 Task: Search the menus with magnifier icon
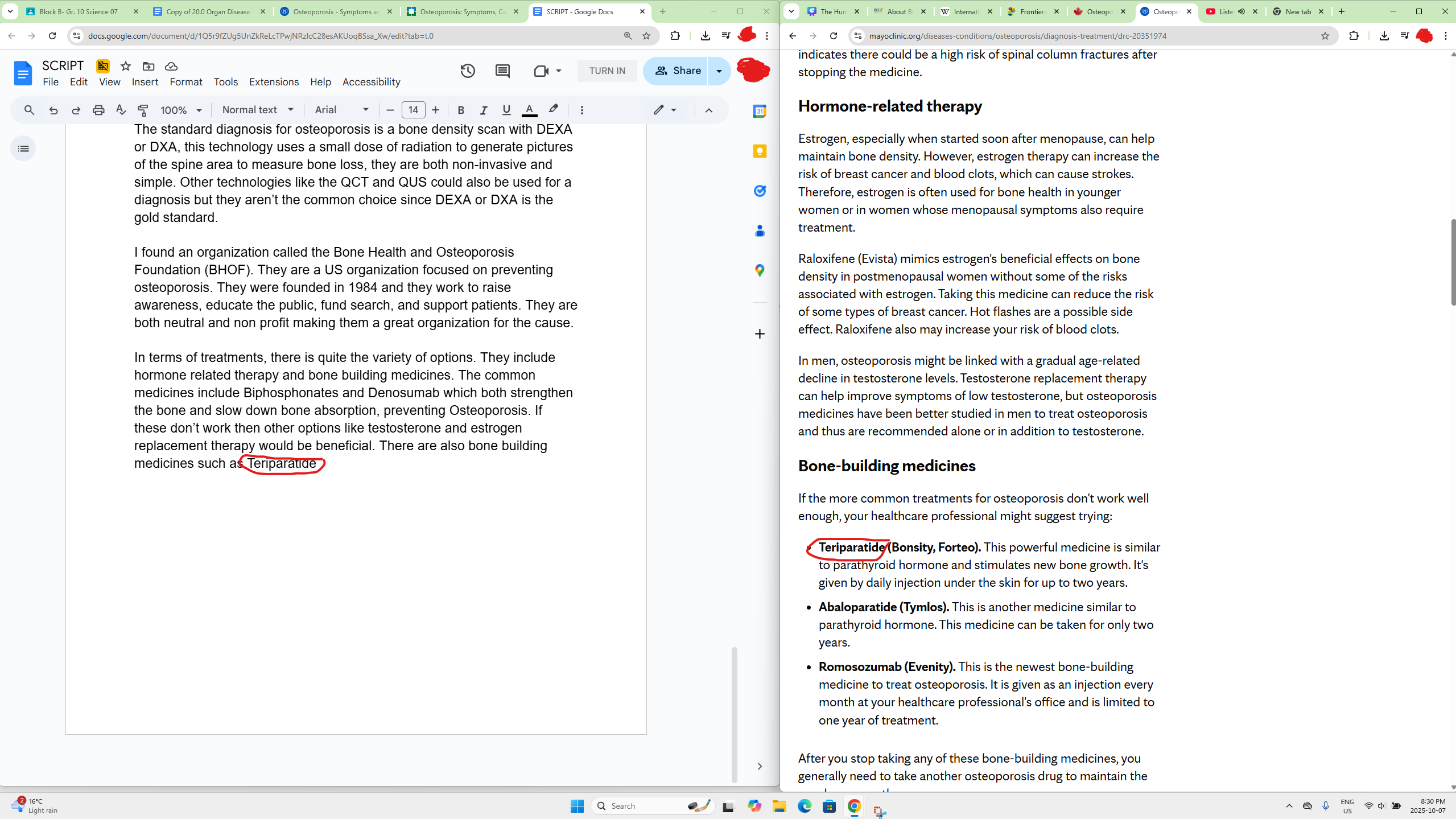coord(29,110)
